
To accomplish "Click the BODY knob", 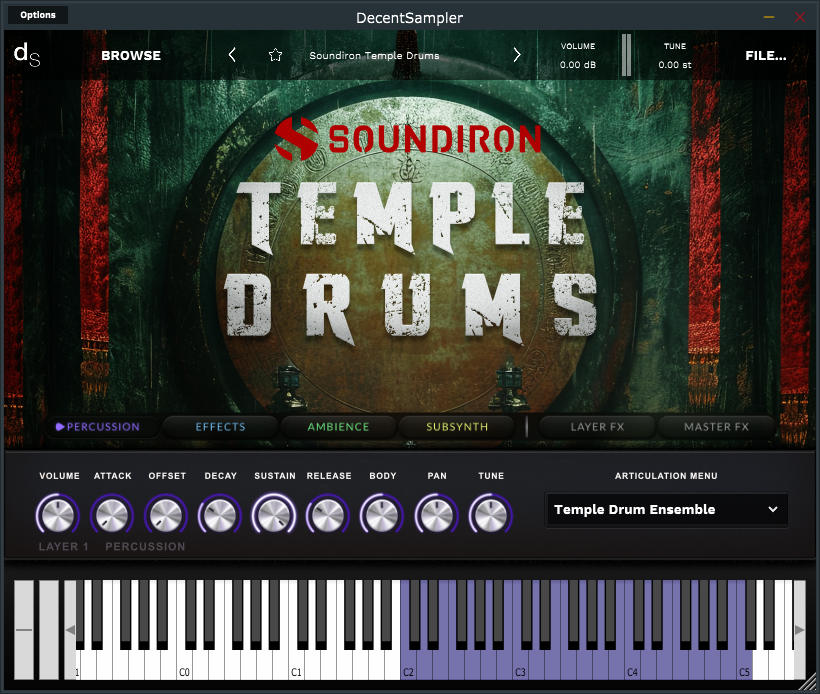I will (382, 515).
